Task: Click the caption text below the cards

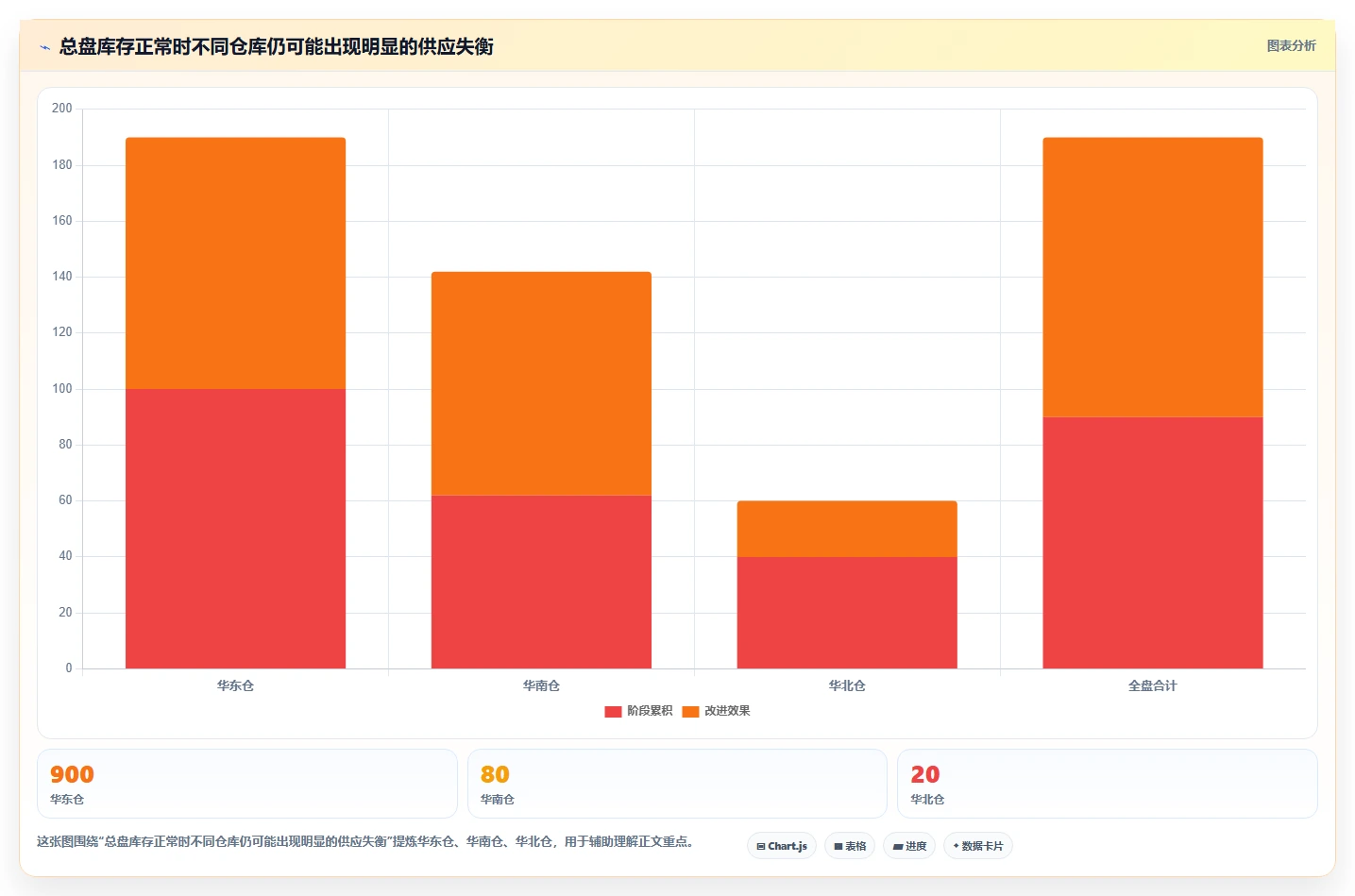Action: 366,841
